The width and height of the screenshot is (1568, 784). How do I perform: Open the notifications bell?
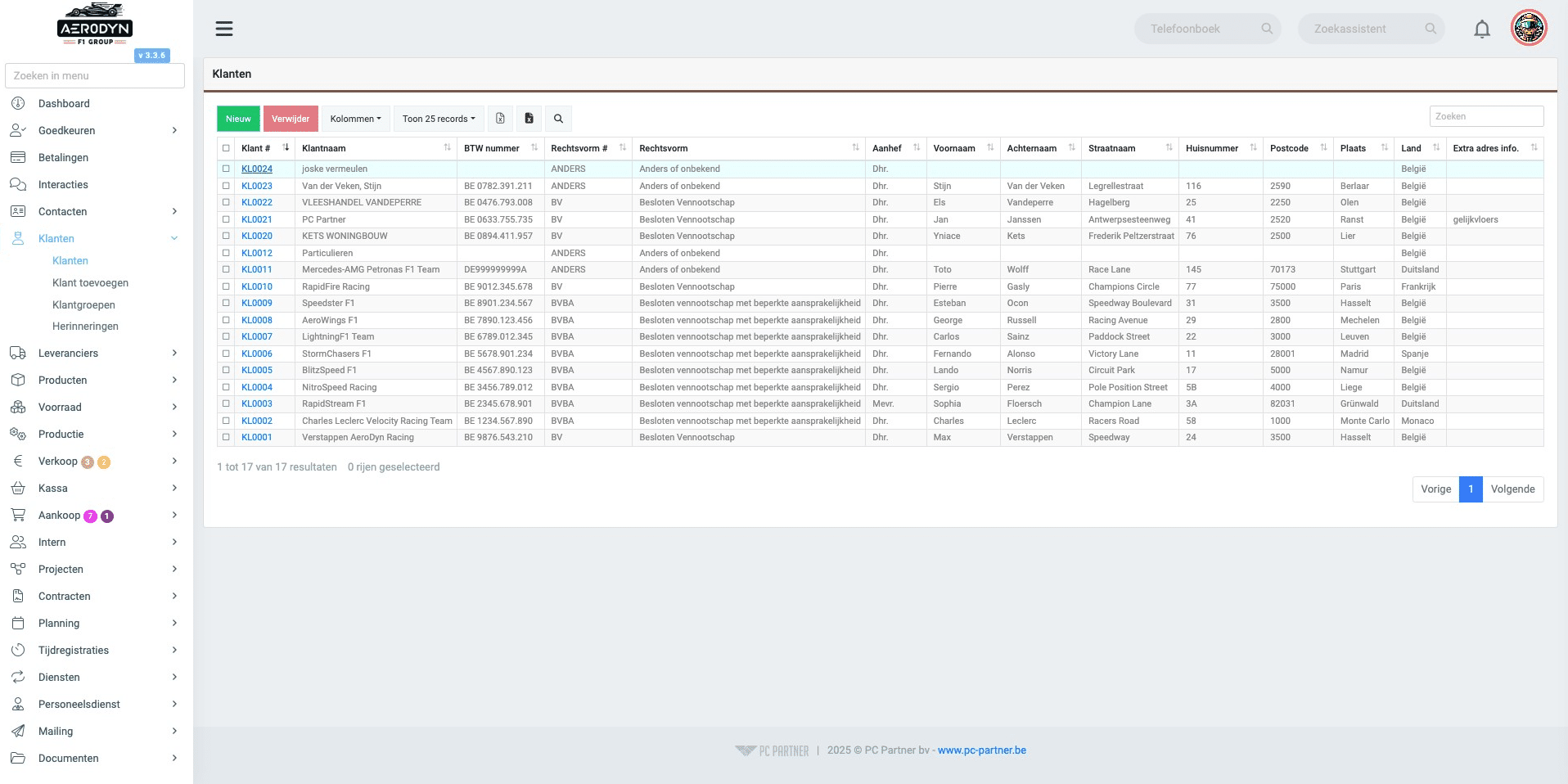[x=1482, y=29]
